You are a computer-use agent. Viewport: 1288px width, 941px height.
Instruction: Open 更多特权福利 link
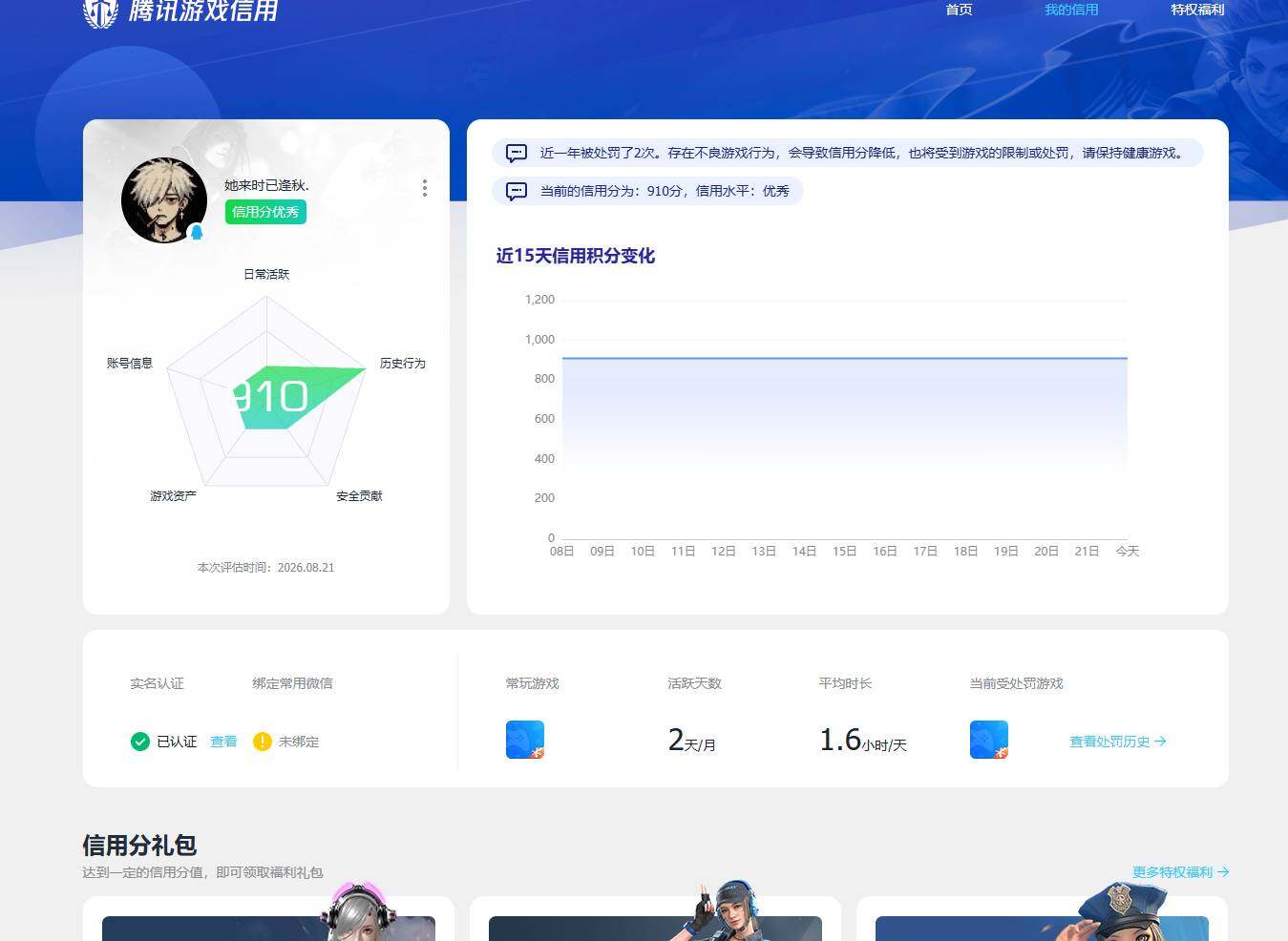coord(1180,872)
